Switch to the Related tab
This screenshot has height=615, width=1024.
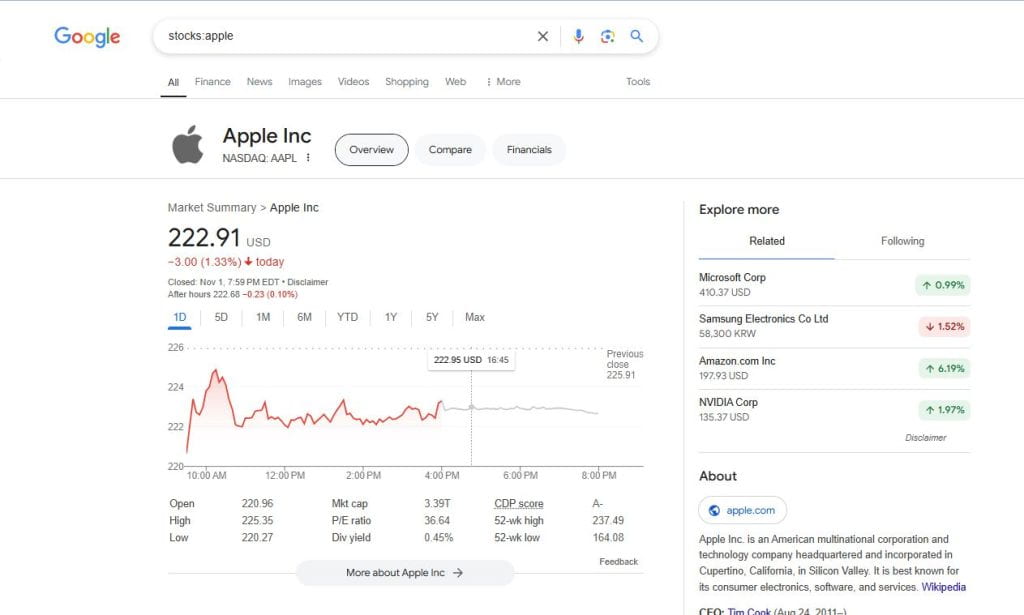[x=767, y=241]
